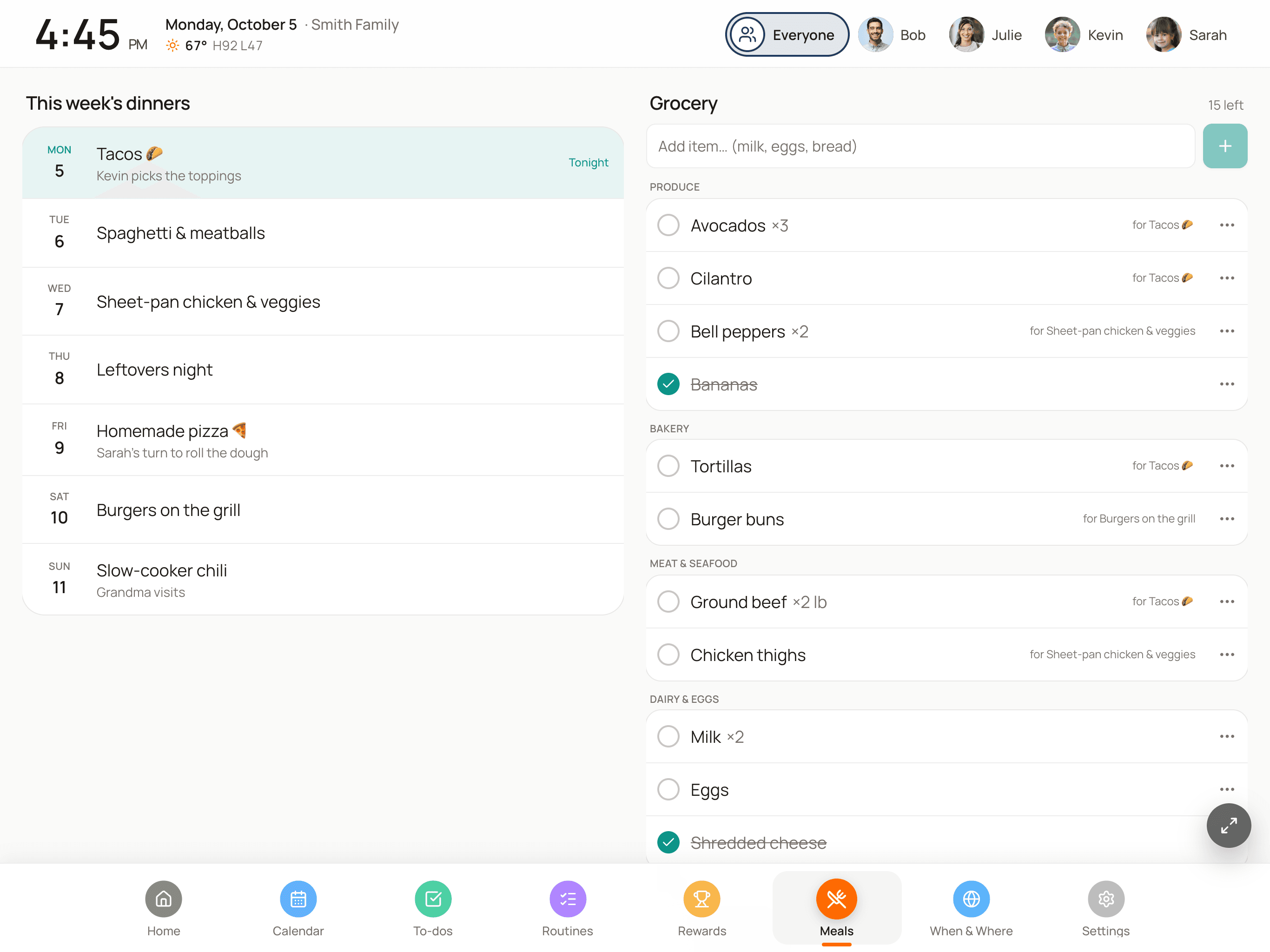Open Friday's Homemade pizza entry
Image resolution: width=1270 pixels, height=952 pixels.
(323, 440)
